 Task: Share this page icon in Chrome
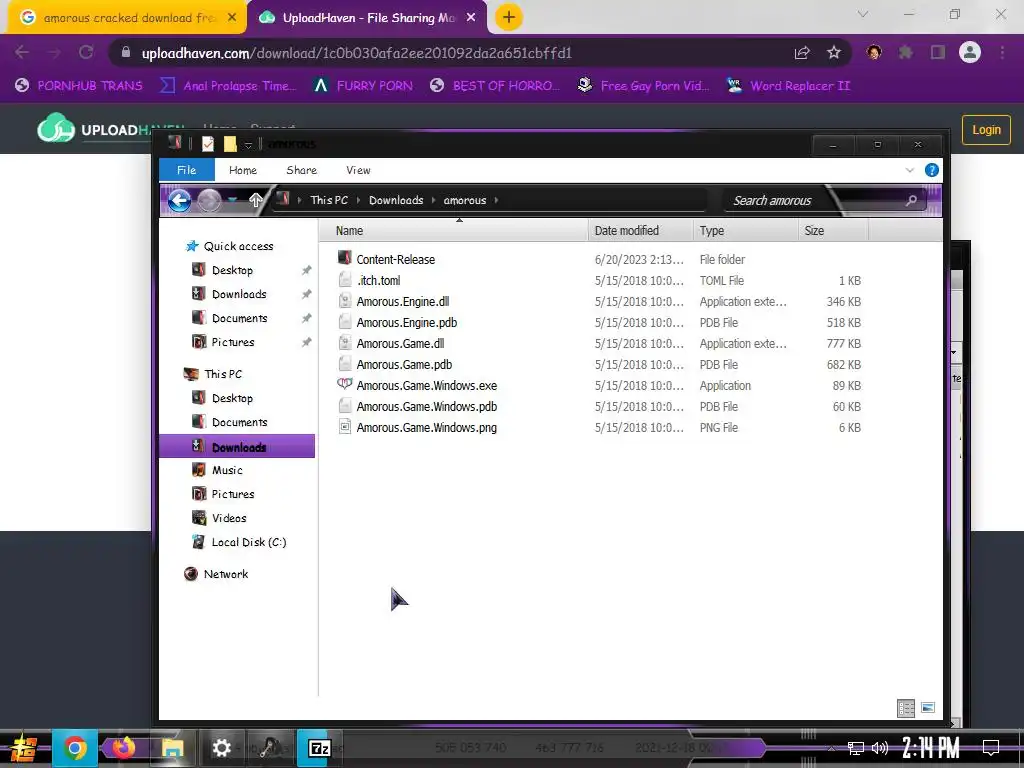[802, 53]
